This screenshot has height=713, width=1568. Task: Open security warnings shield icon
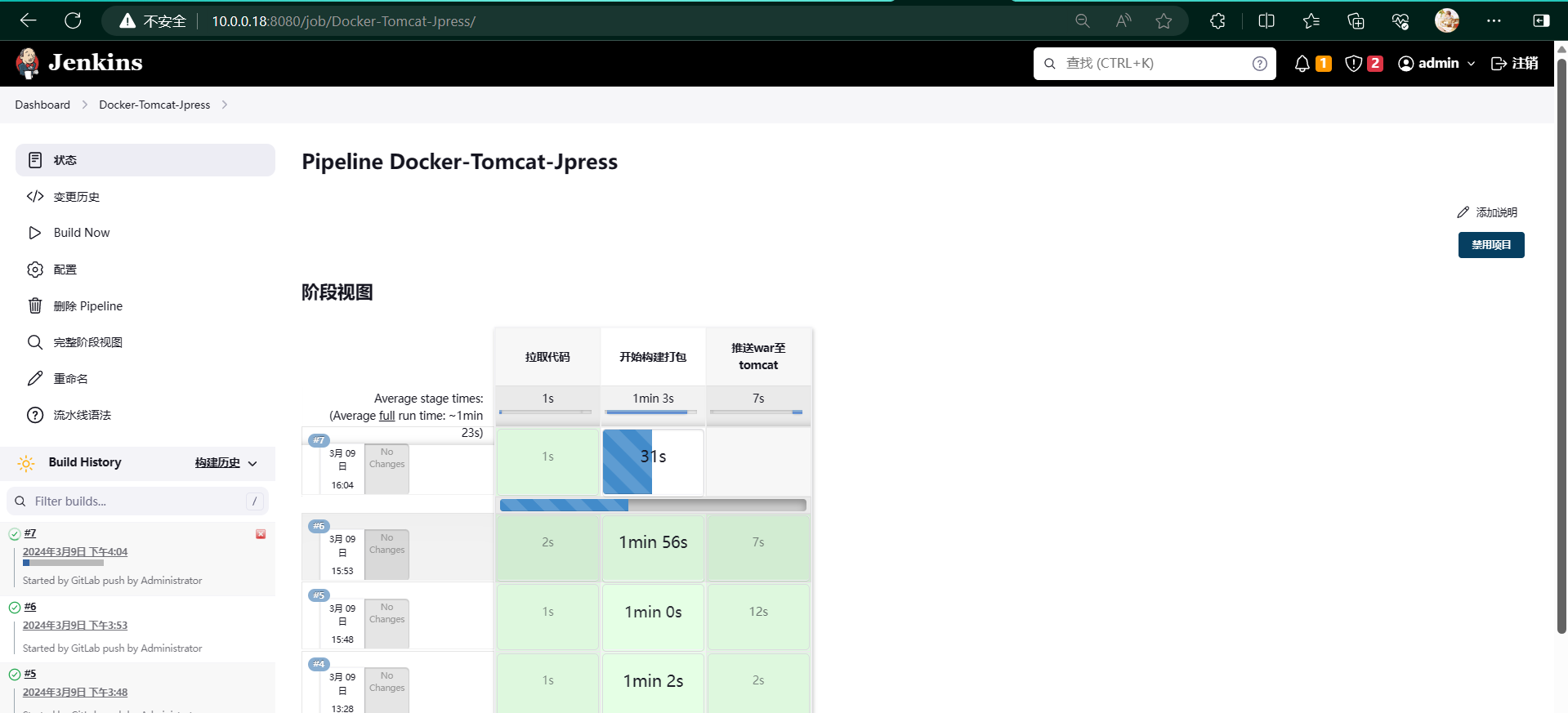[1354, 63]
